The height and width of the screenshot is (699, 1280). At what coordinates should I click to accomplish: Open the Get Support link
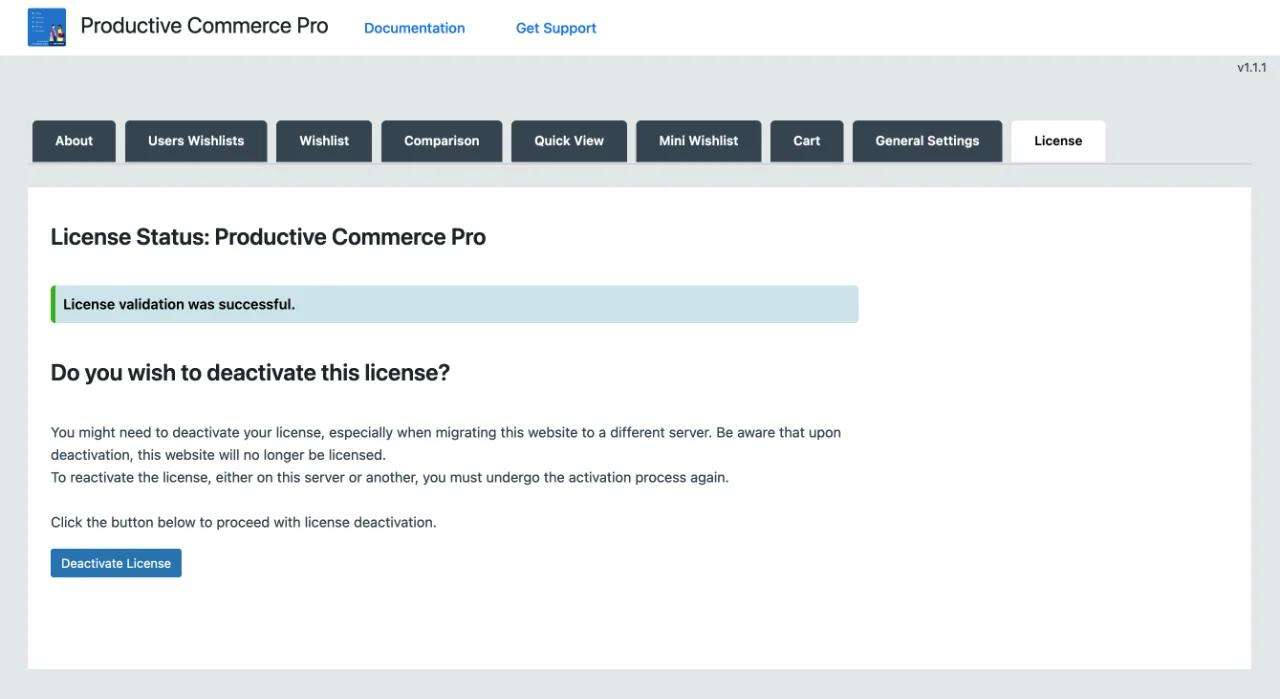coord(556,28)
